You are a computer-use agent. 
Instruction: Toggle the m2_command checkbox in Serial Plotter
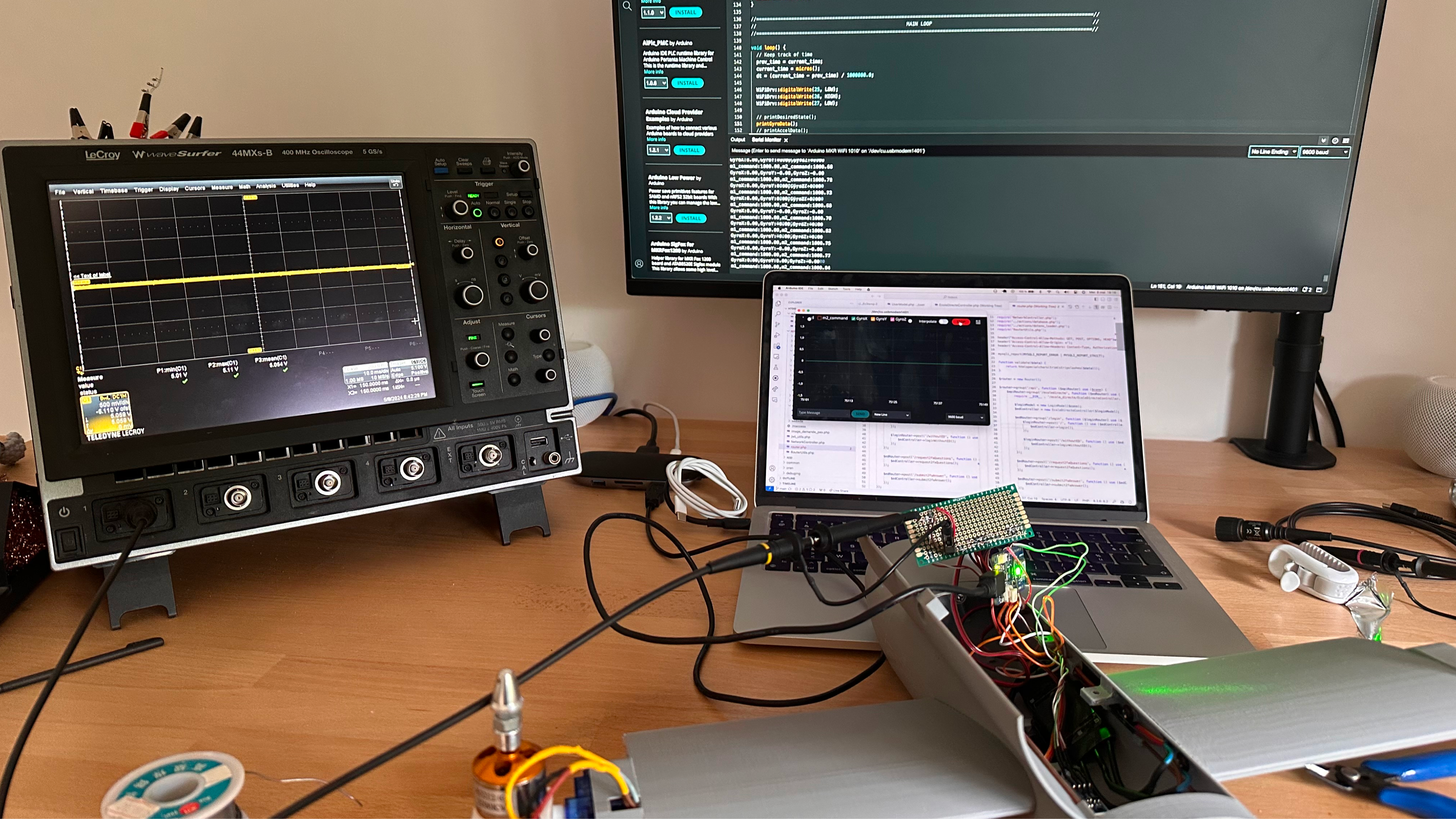820,318
